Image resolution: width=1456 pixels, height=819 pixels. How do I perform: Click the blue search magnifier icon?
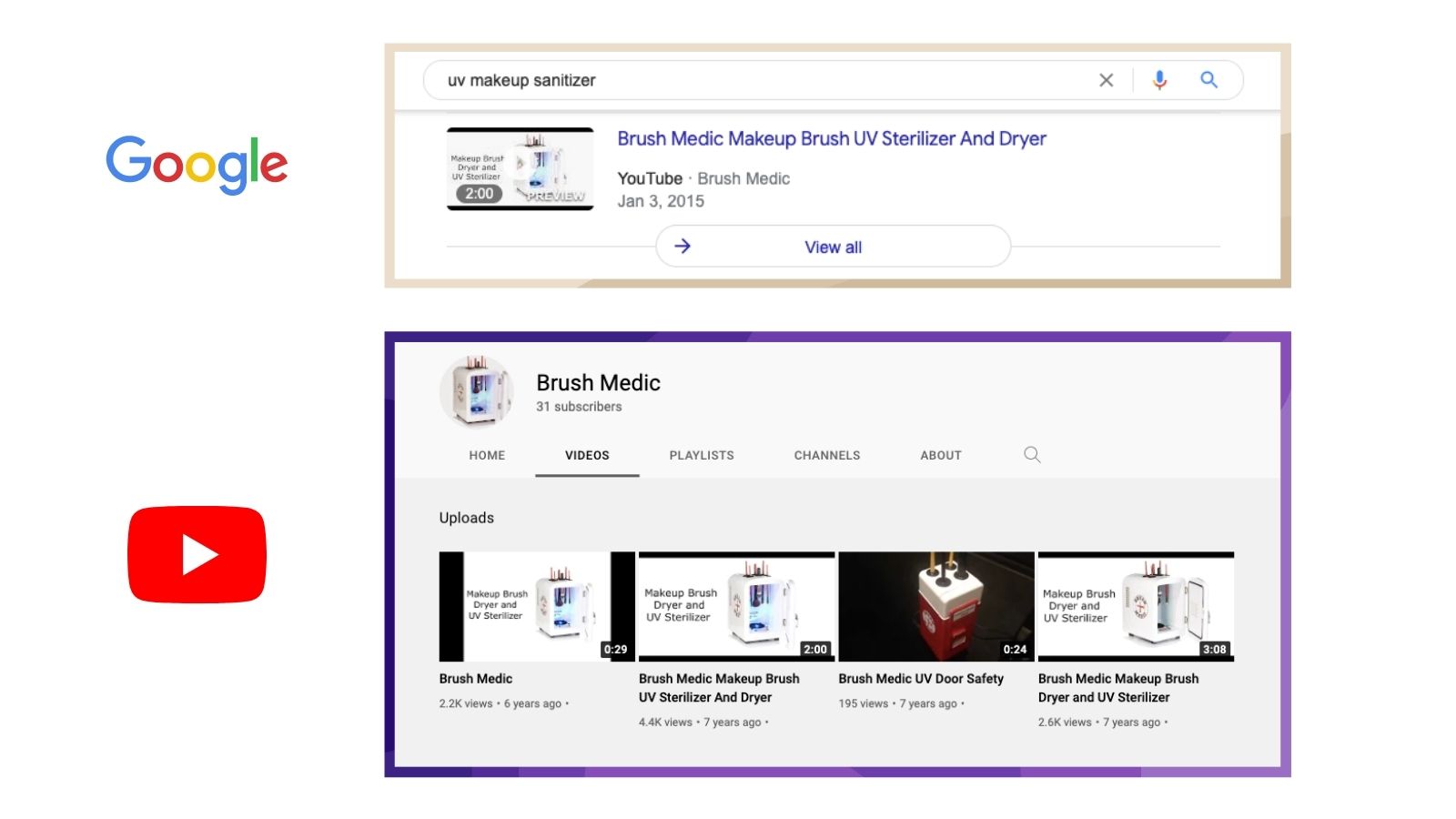1208,80
